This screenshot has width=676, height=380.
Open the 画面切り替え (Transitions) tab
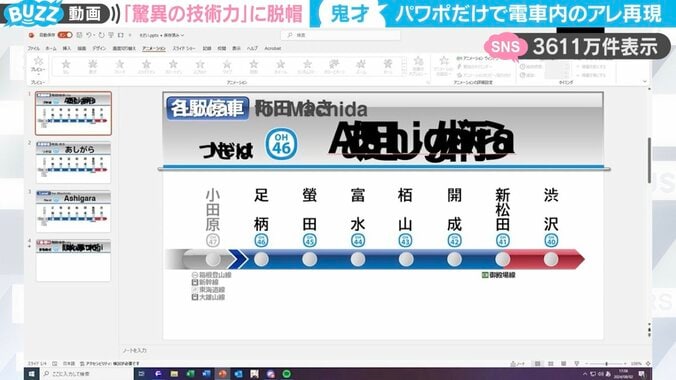tap(124, 48)
